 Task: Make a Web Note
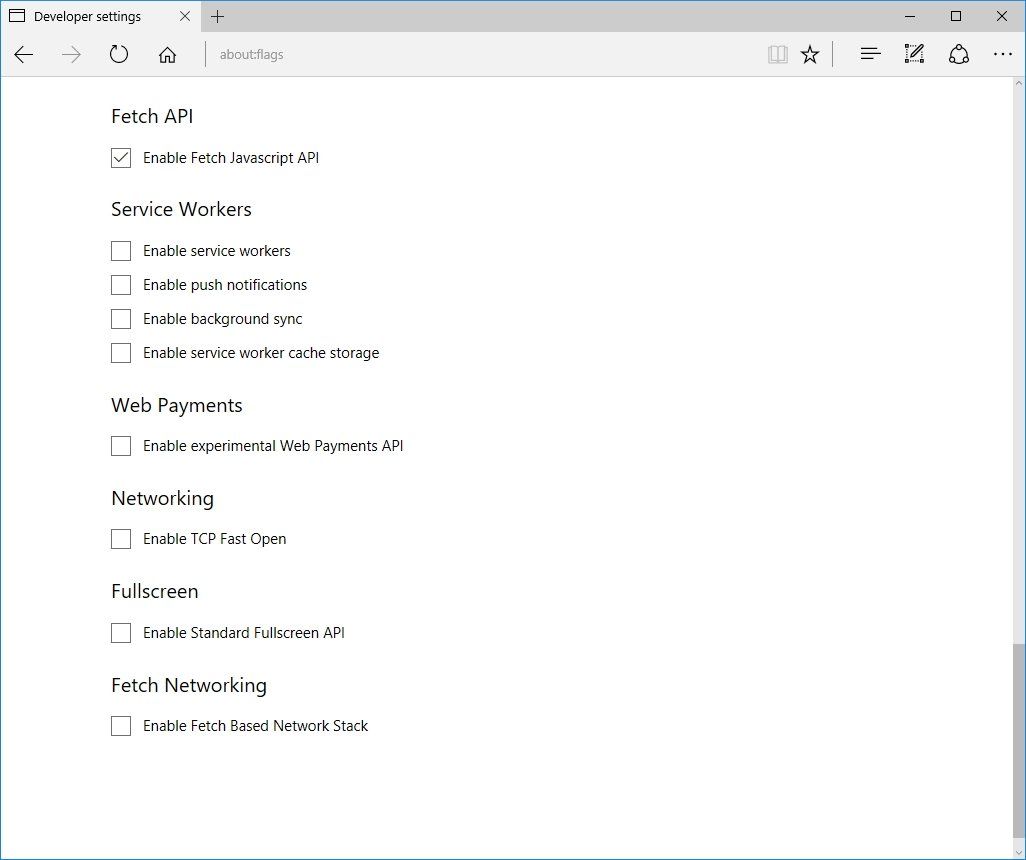coord(914,54)
